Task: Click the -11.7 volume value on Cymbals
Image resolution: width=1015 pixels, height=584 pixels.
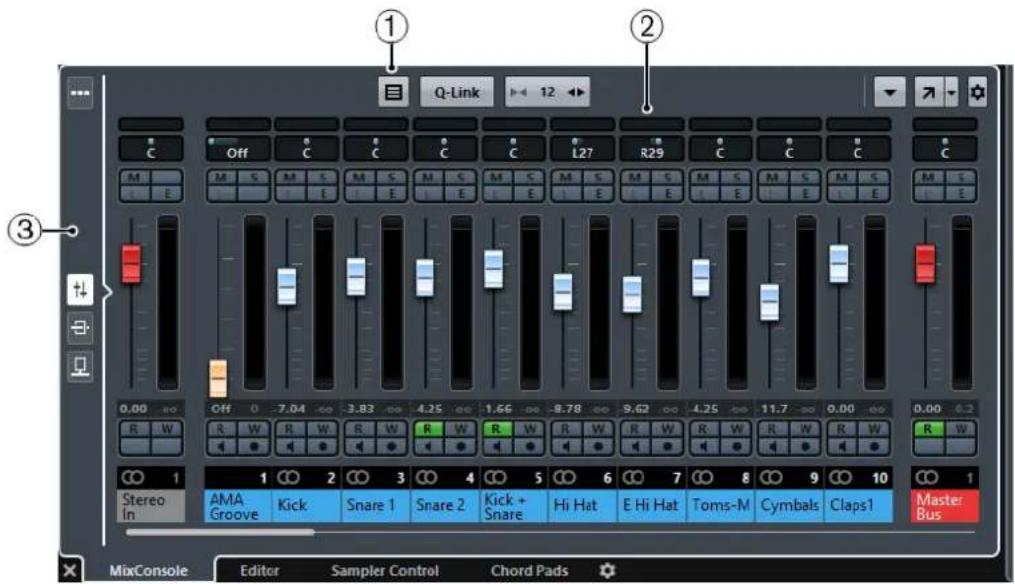Action: [x=774, y=409]
